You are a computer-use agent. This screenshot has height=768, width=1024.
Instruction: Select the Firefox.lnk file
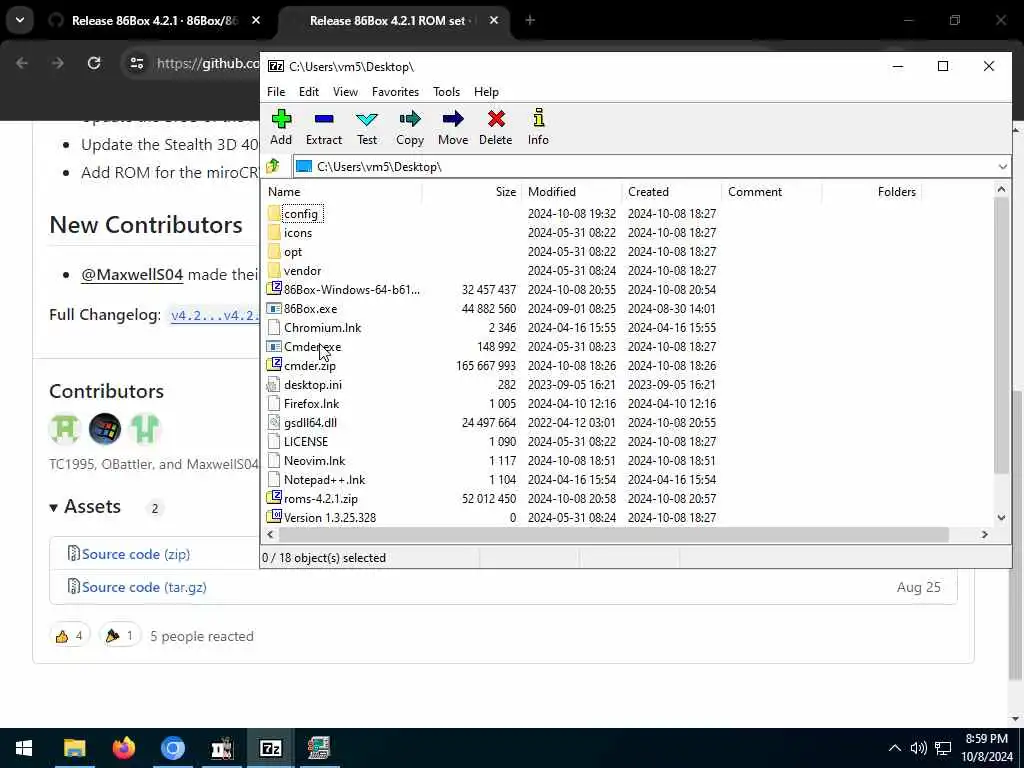click(x=311, y=404)
